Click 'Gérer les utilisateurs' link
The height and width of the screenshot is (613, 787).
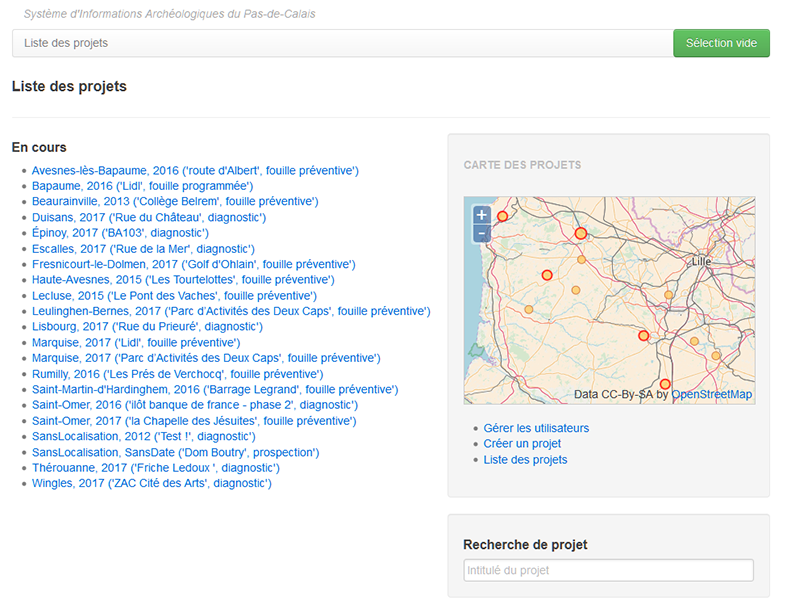(x=536, y=428)
